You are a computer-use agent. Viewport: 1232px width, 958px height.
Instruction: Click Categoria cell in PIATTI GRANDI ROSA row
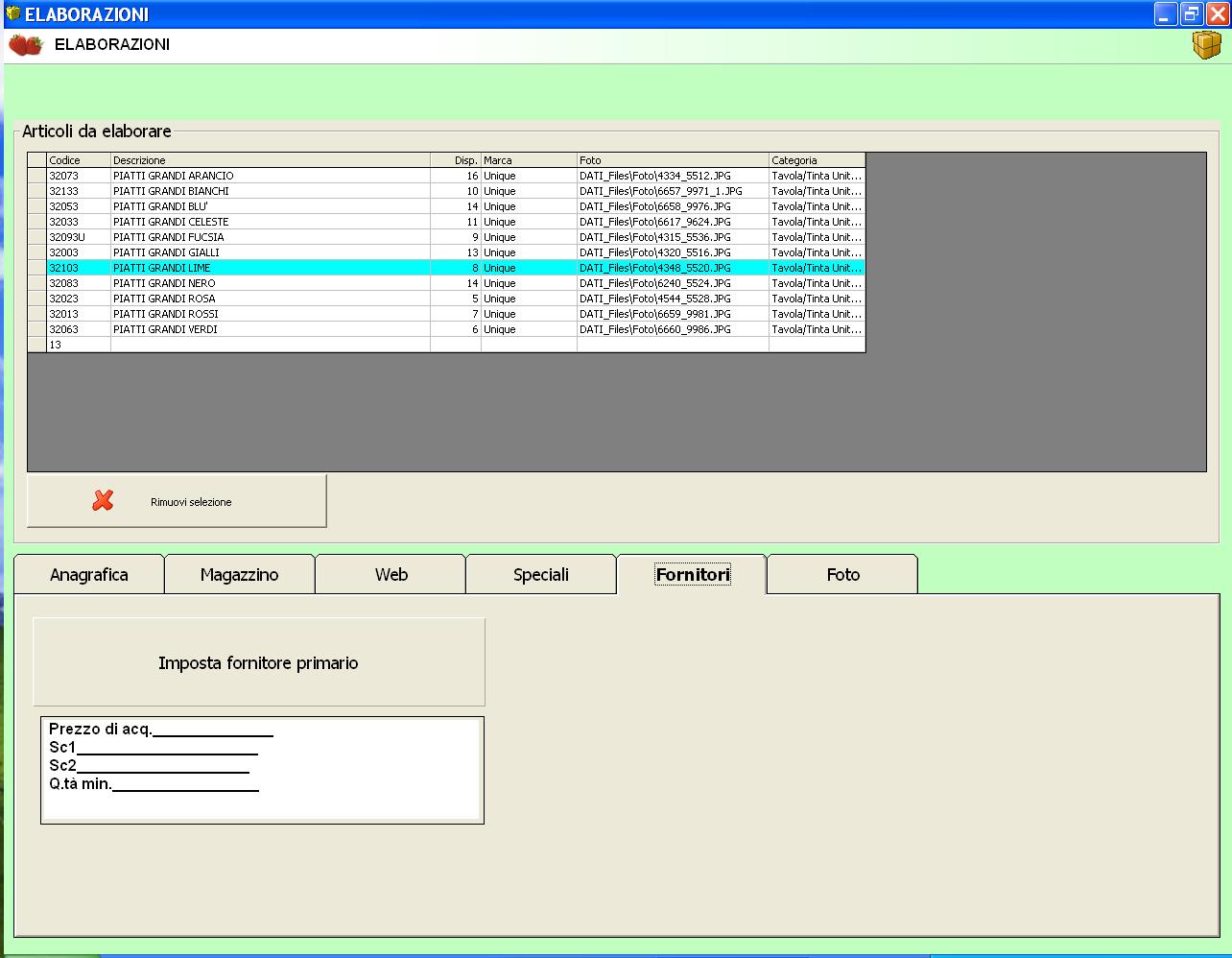pyautogui.click(x=817, y=299)
